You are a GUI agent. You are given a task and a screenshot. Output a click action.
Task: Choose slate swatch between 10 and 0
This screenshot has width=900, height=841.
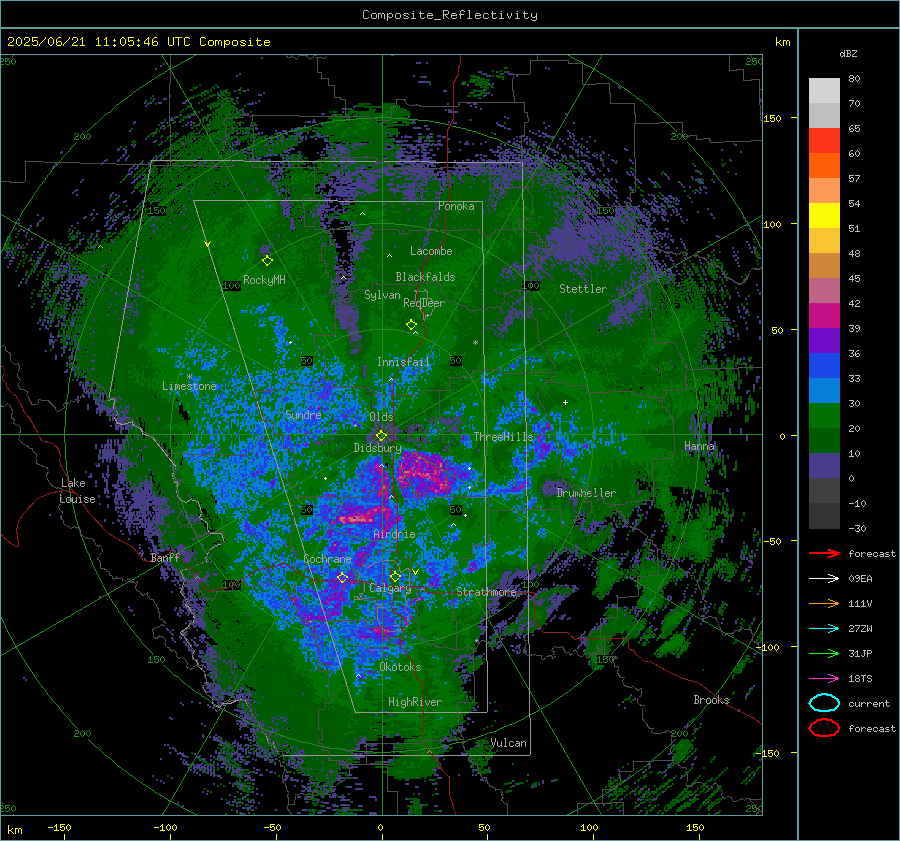tap(824, 466)
